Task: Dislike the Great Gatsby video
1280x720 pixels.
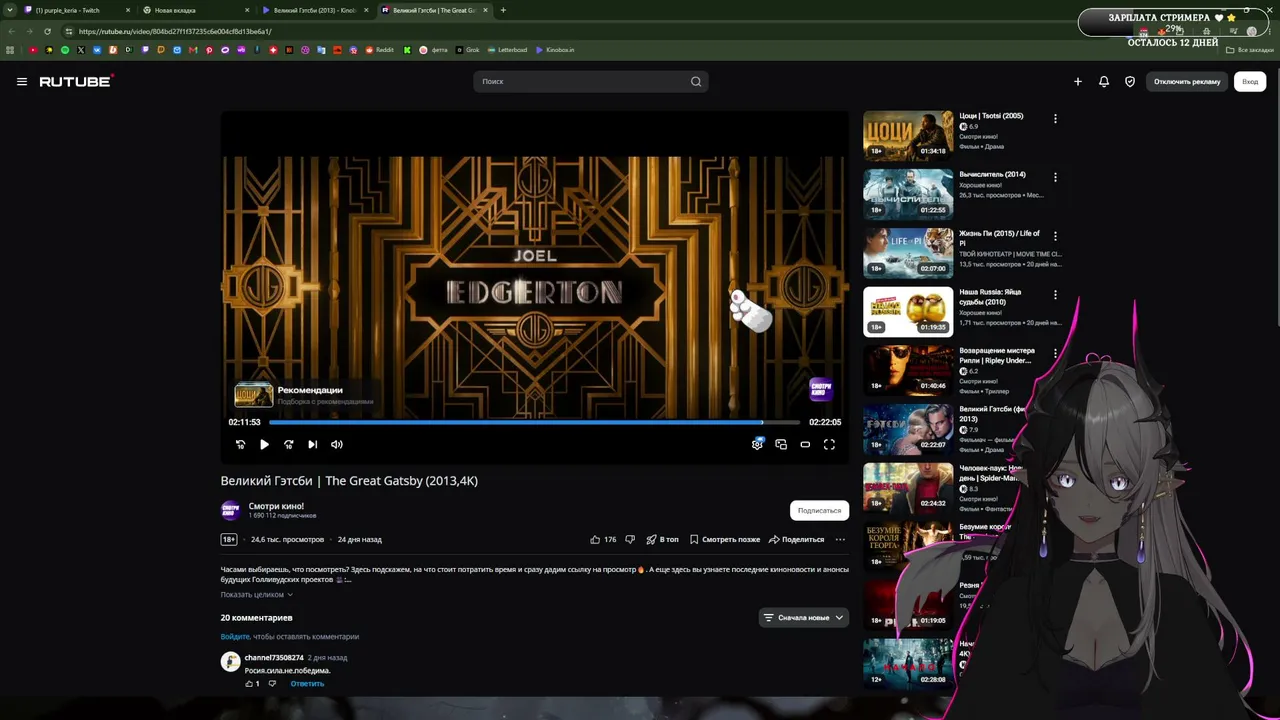Action: point(630,540)
